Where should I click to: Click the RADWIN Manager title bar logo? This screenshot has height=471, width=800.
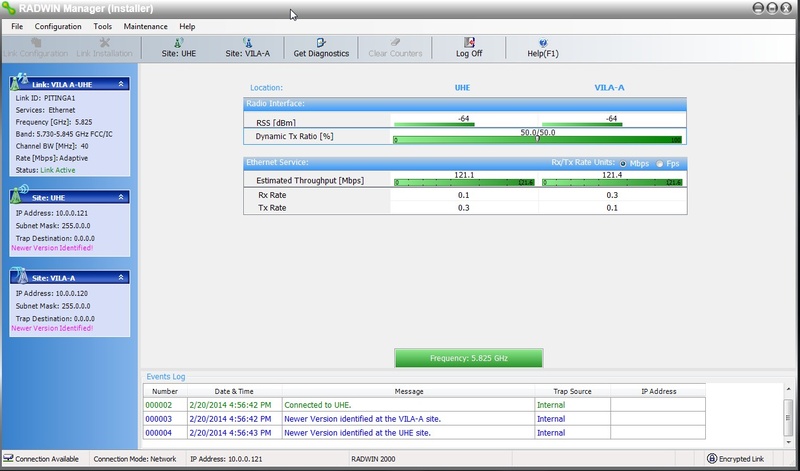9,8
